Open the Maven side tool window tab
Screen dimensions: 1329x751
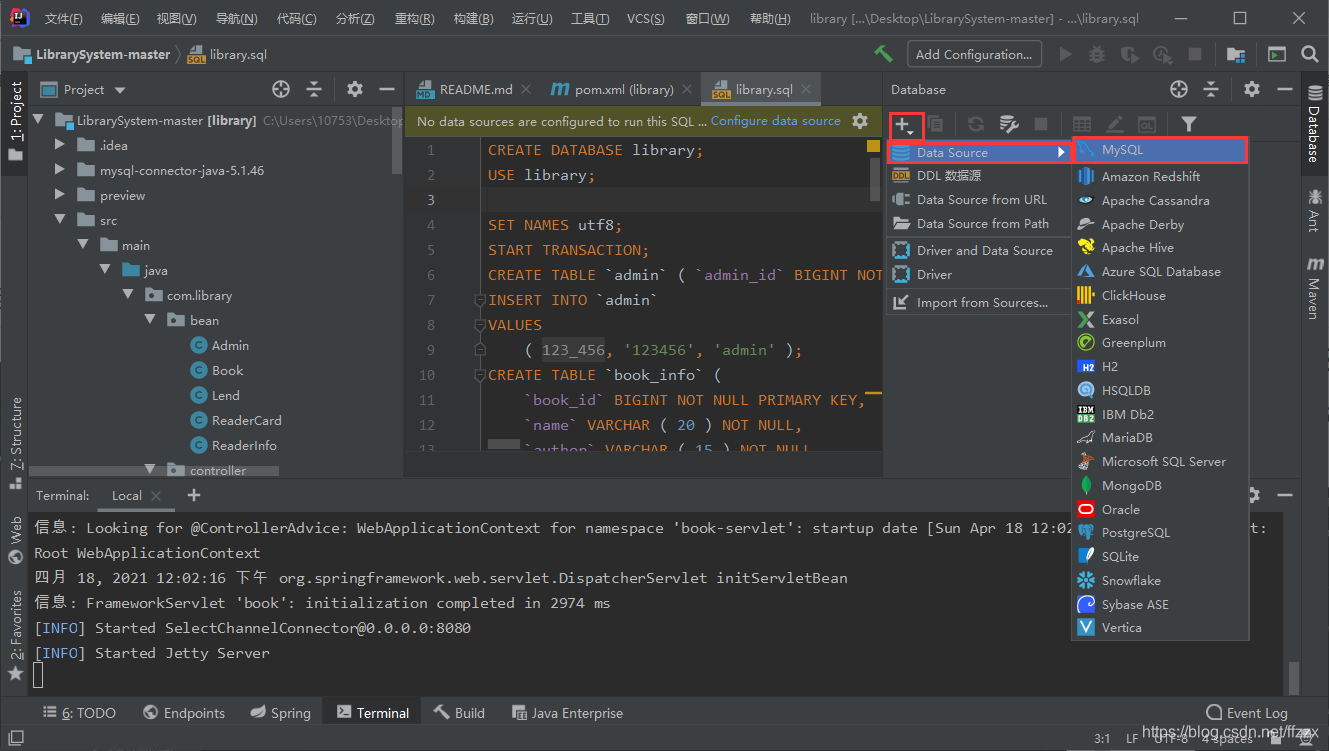pyautogui.click(x=1314, y=288)
